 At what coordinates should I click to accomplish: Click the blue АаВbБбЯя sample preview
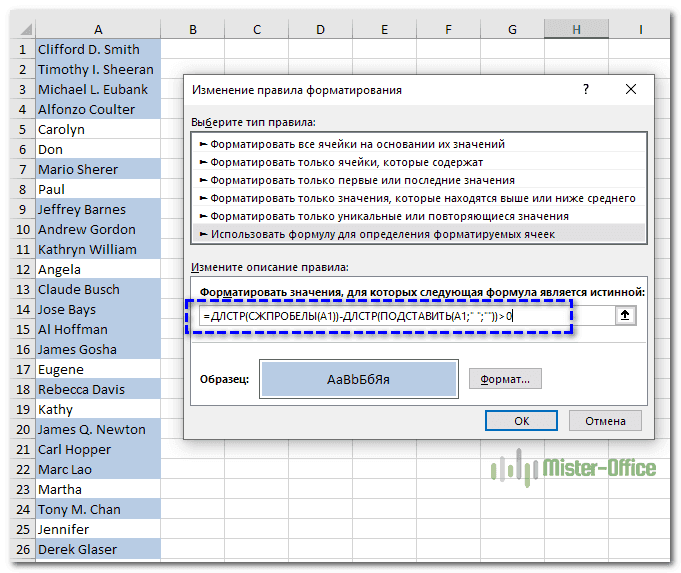358,379
